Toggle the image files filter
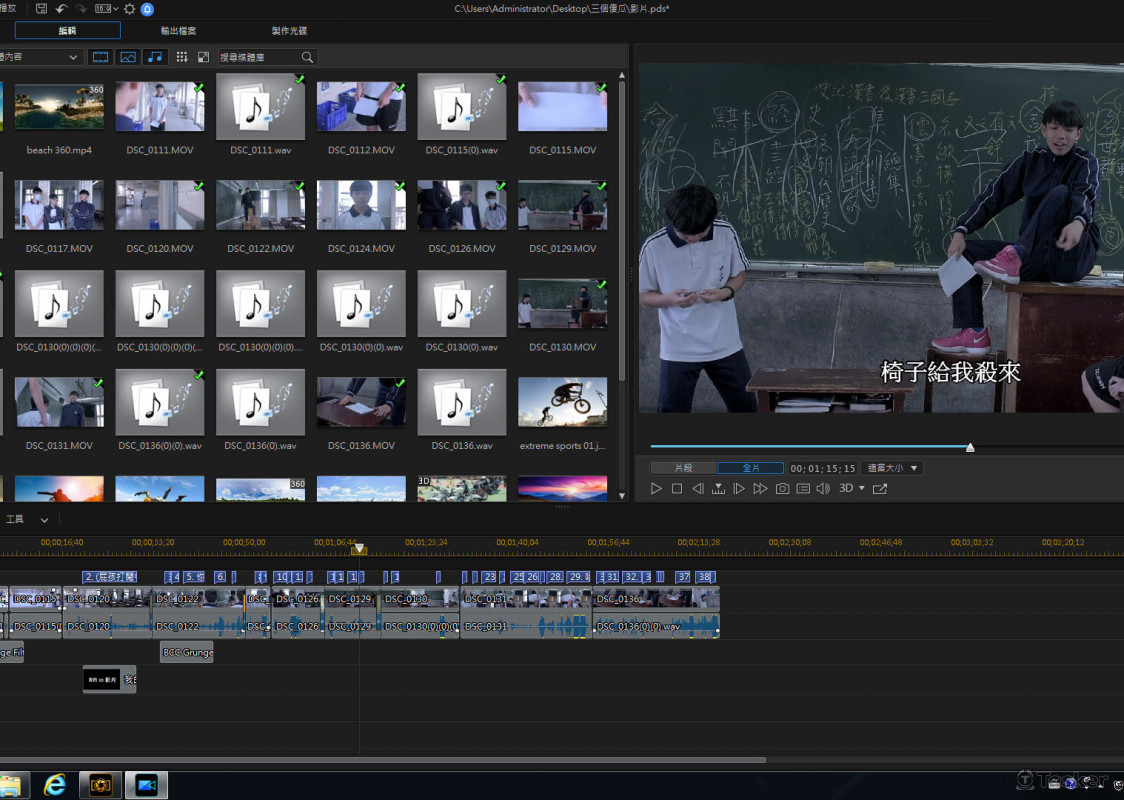Screen dimensions: 1124x800 (x=127, y=58)
